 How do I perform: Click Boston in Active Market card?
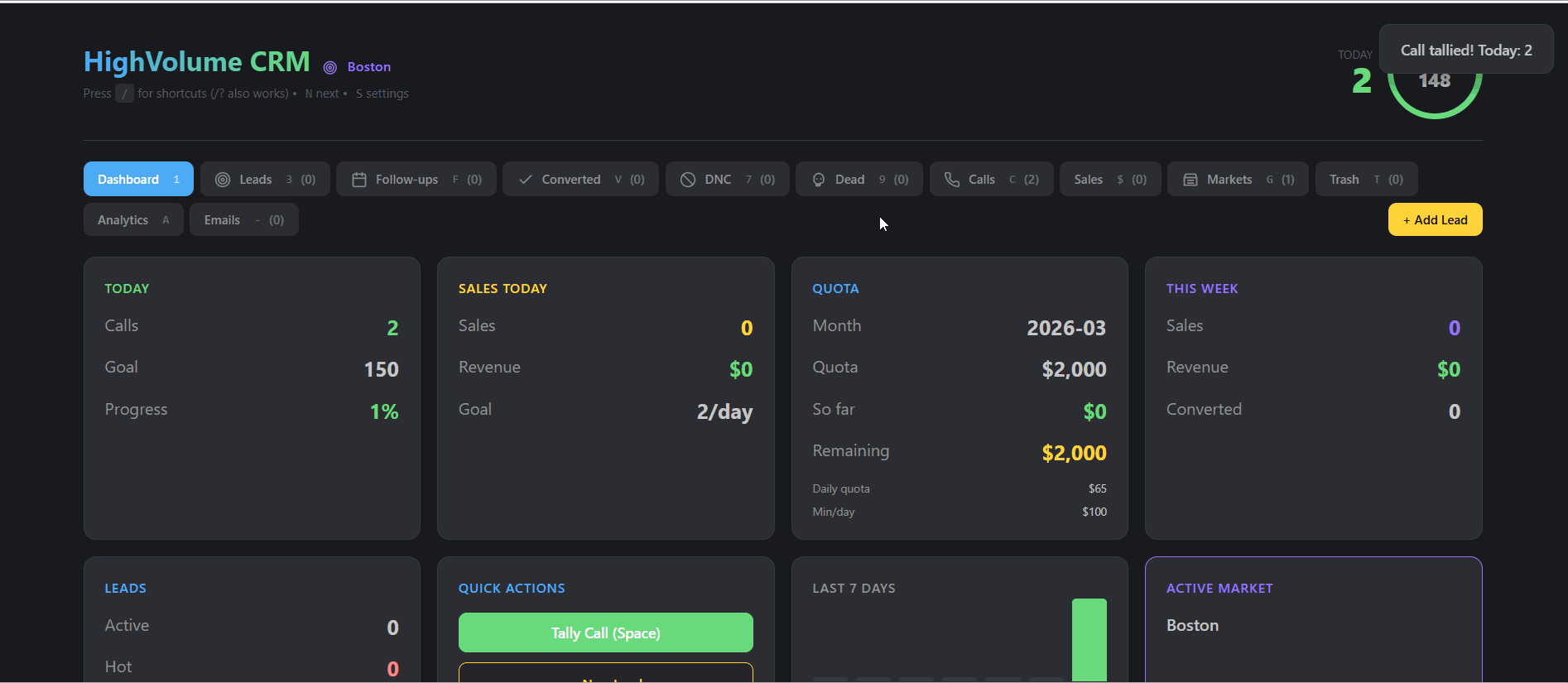(1192, 625)
